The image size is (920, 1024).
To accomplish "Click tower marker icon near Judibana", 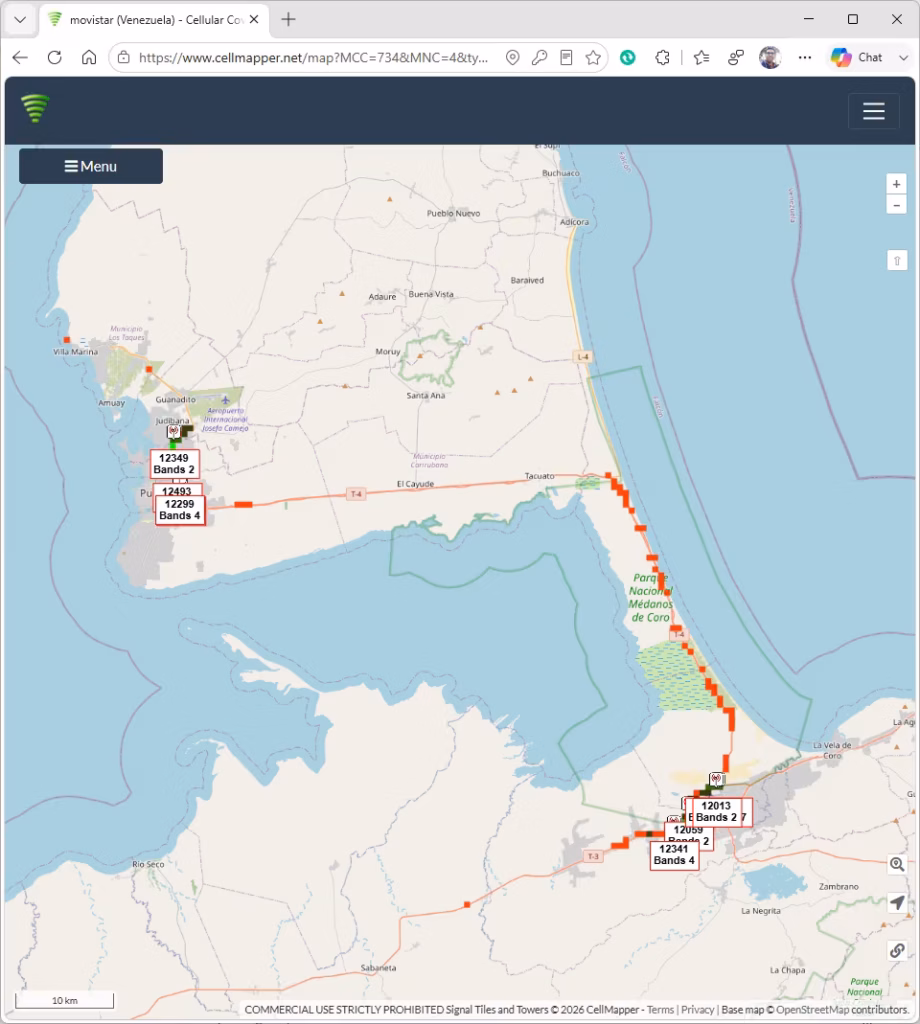I will pyautogui.click(x=173, y=432).
